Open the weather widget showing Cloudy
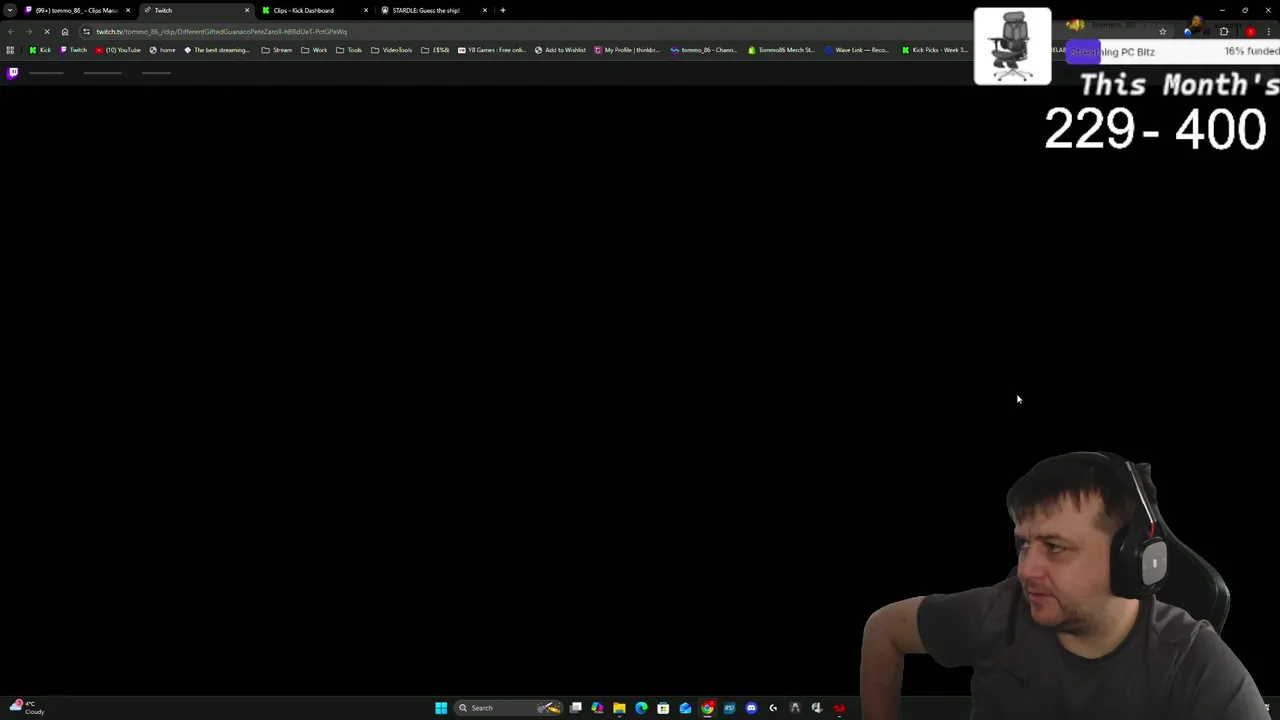Viewport: 1280px width, 720px height. coord(27,708)
